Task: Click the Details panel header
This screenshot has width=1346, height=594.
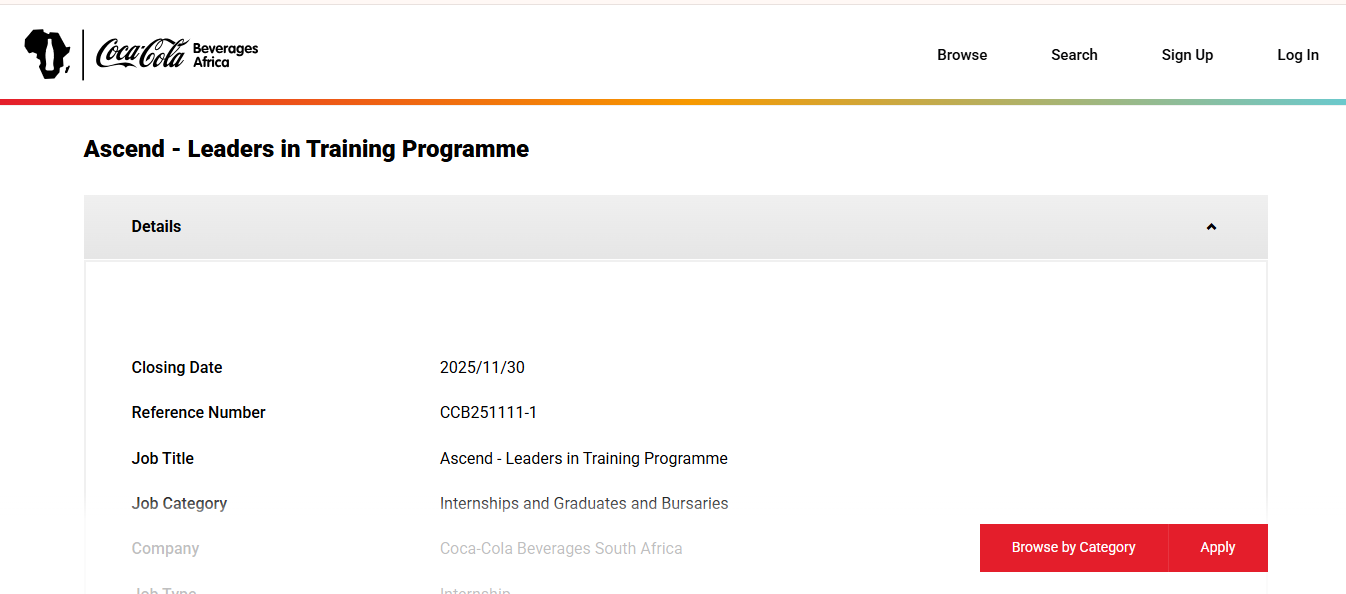Action: pyautogui.click(x=155, y=226)
